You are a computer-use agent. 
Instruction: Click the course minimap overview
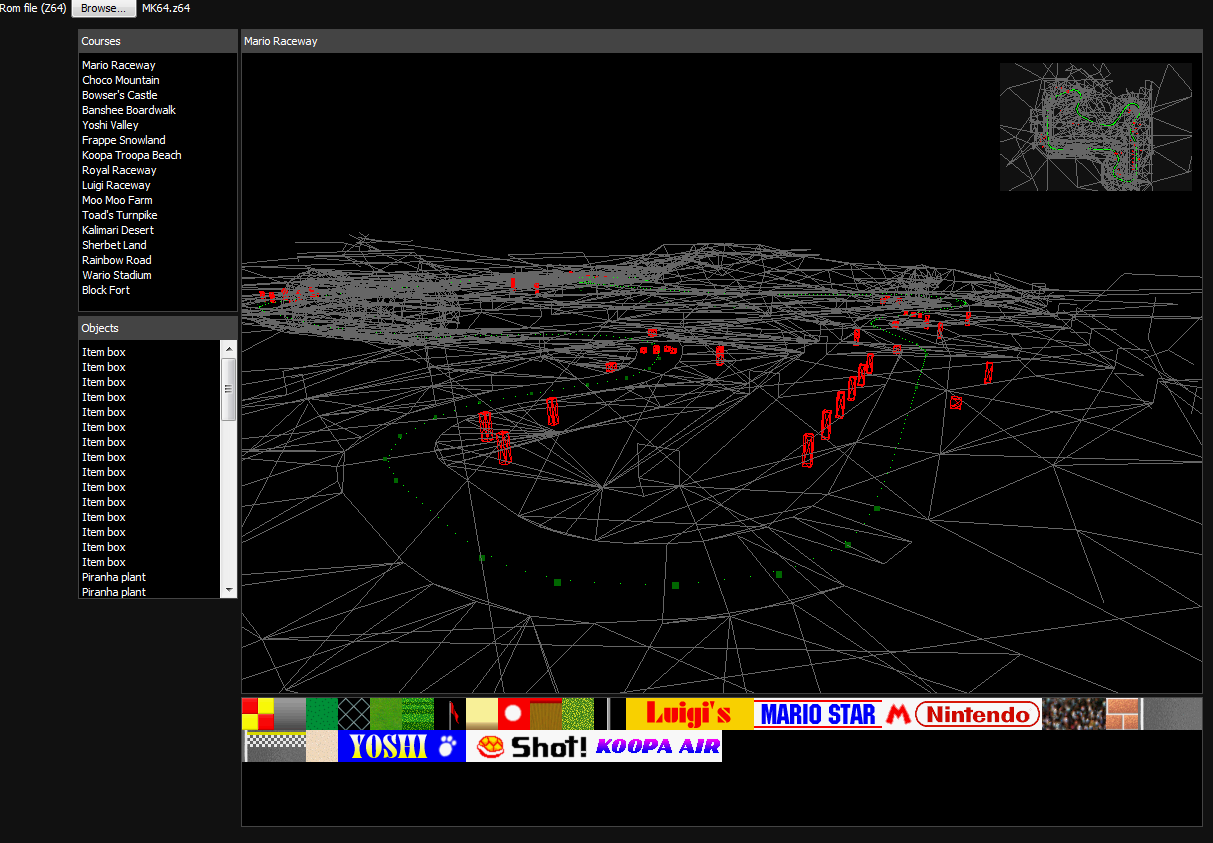pos(1096,127)
